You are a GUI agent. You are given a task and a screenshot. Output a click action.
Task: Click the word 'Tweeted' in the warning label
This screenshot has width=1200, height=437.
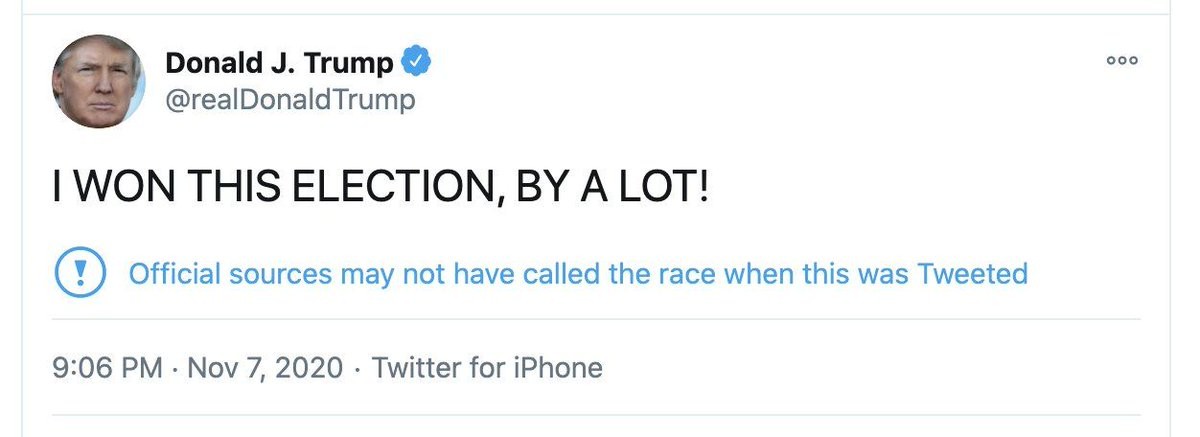pyautogui.click(x=973, y=273)
